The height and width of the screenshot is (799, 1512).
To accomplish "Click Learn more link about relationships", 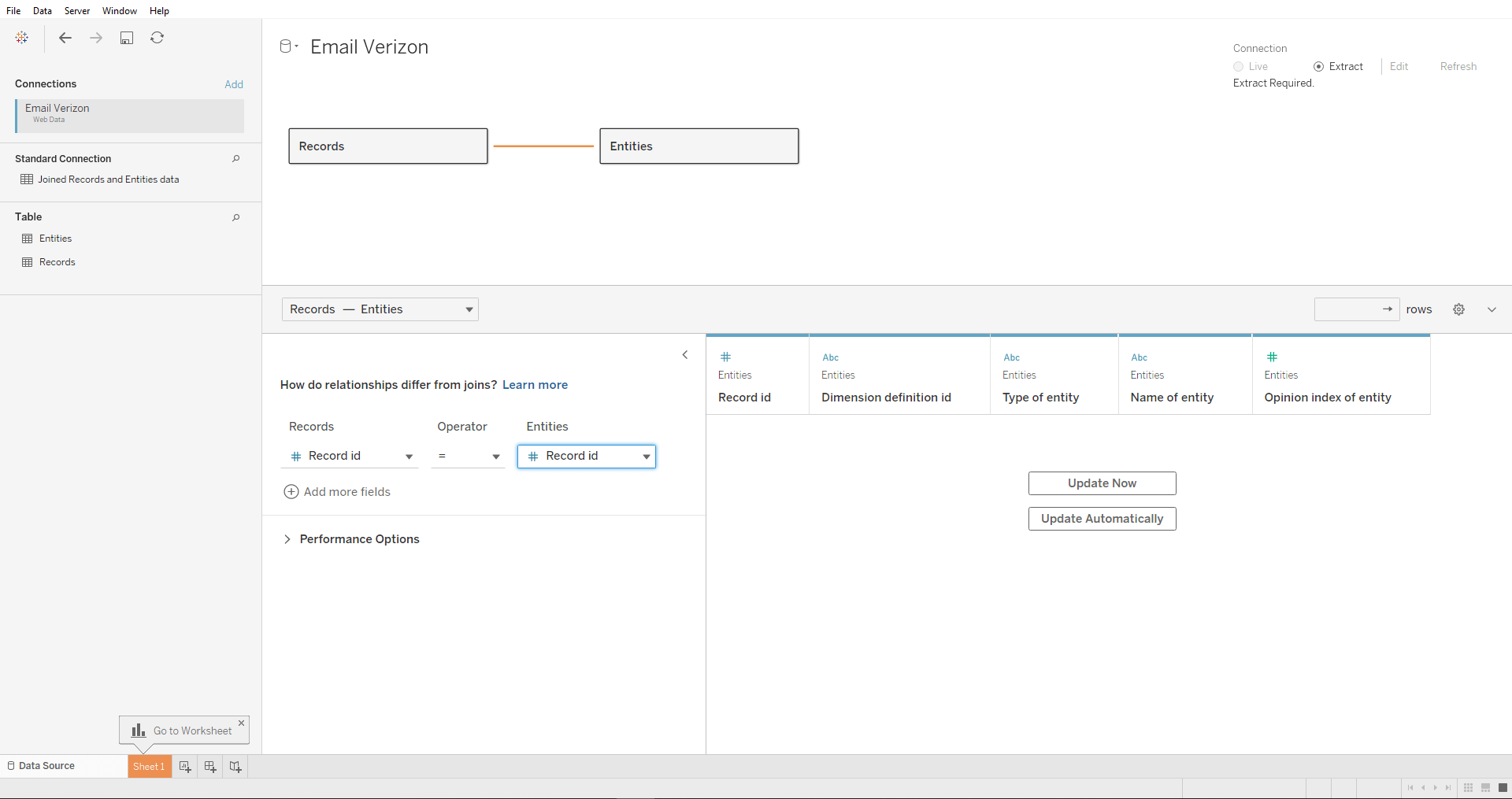I will coord(535,385).
